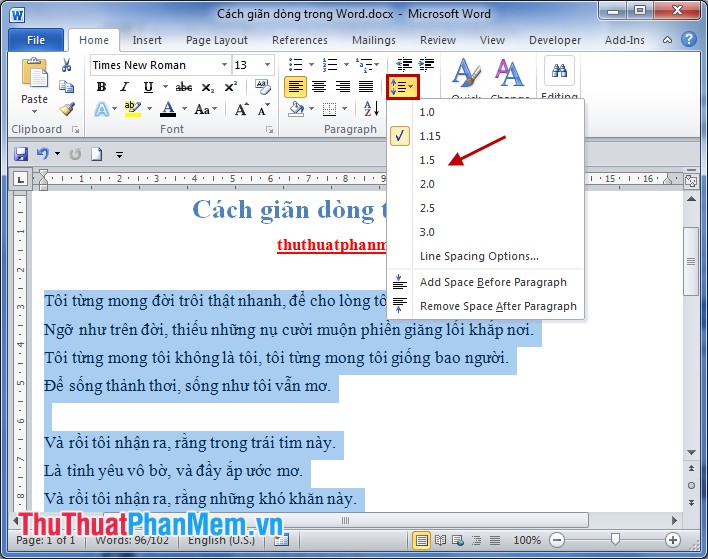
Task: Apply superscript formatting
Action: tap(231, 87)
